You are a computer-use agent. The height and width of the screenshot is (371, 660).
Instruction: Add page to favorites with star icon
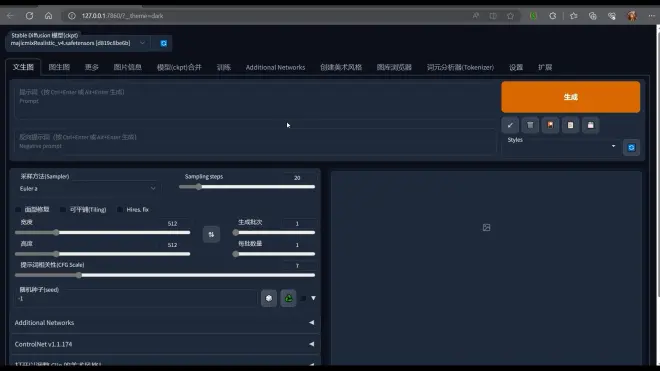pyautogui.click(x=511, y=16)
